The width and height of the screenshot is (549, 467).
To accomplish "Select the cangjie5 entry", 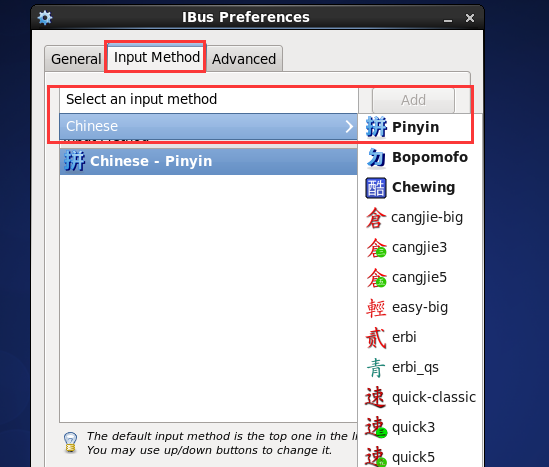I will tap(419, 278).
